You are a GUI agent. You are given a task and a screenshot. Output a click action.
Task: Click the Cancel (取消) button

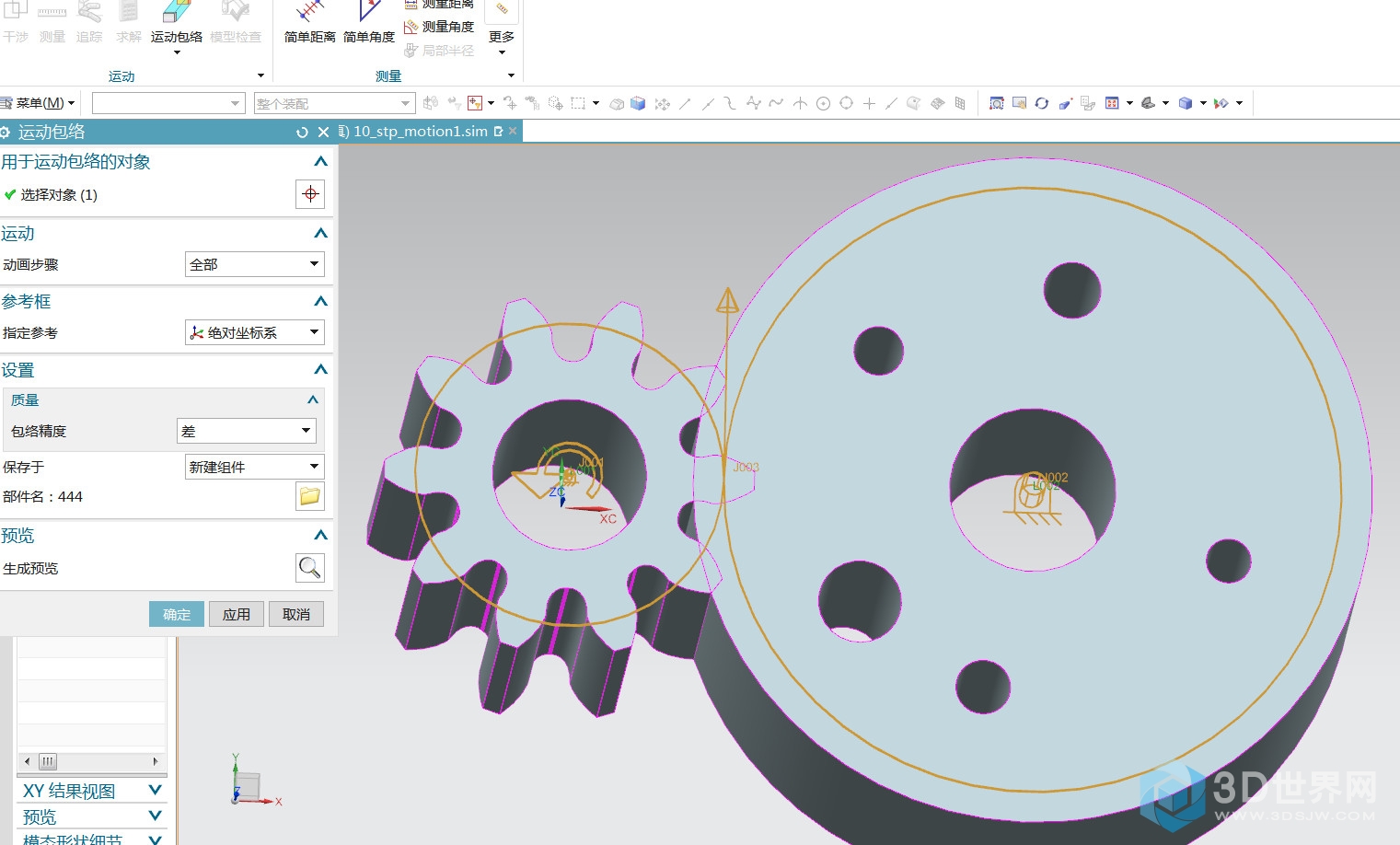(x=296, y=614)
